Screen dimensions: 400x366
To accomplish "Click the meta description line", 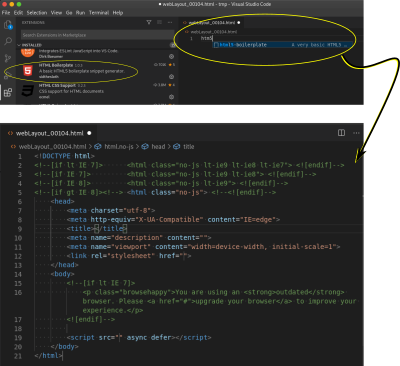I will click(x=139, y=238).
